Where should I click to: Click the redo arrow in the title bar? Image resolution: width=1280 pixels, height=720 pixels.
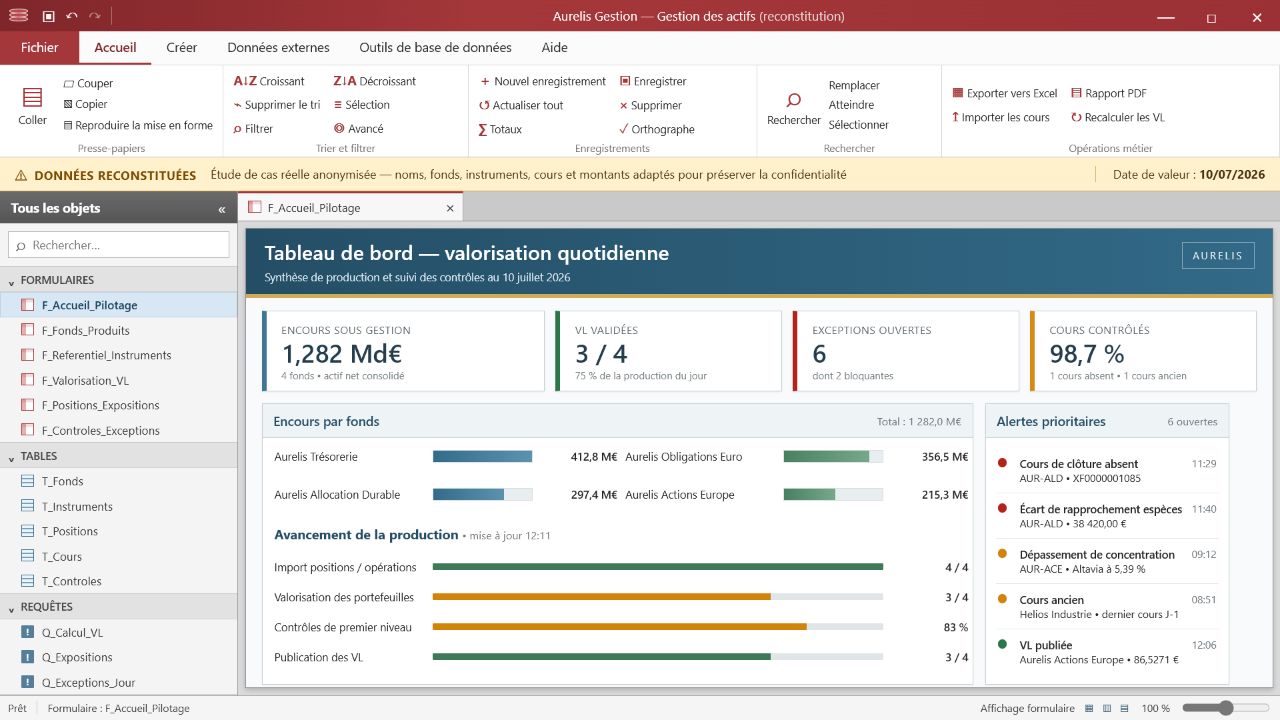[94, 16]
